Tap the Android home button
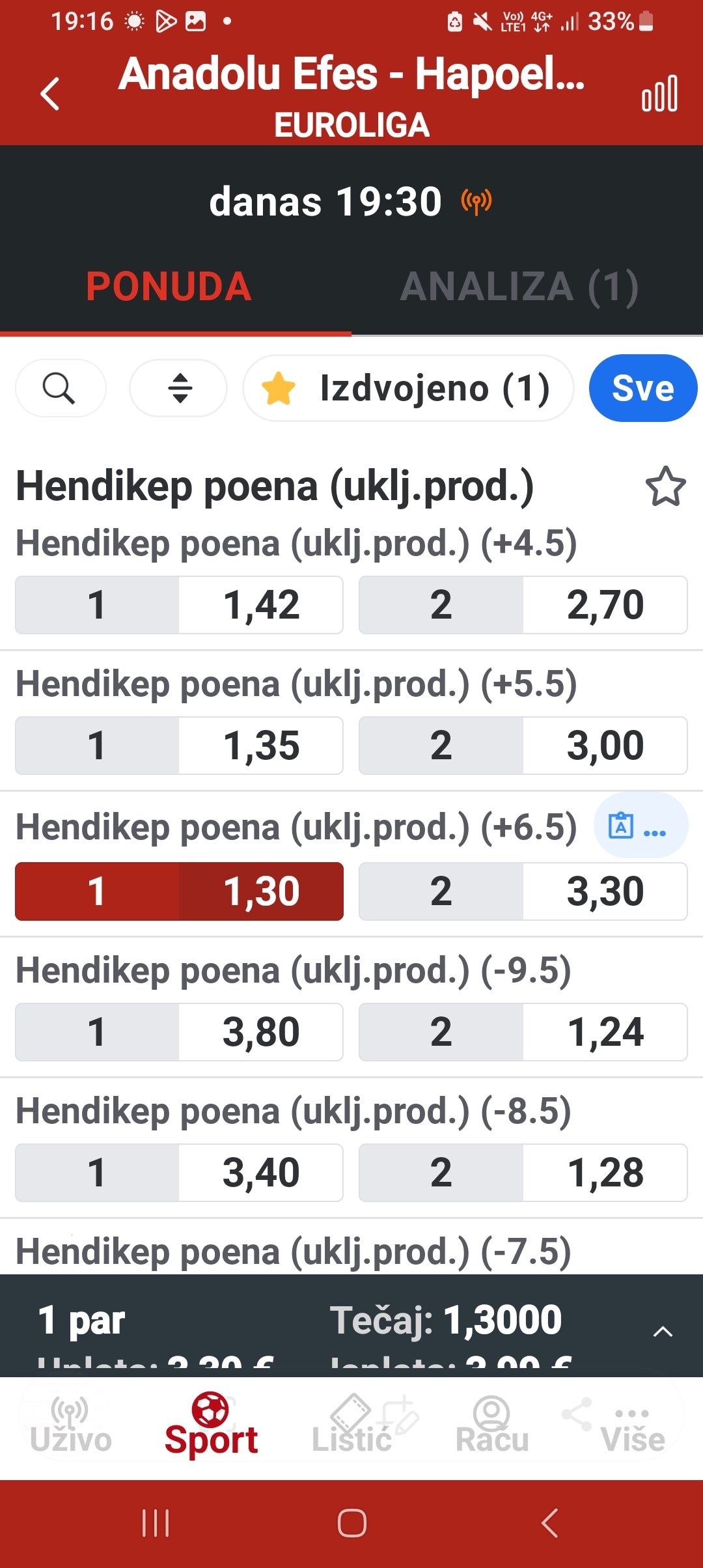The image size is (703, 1568). [351, 1524]
